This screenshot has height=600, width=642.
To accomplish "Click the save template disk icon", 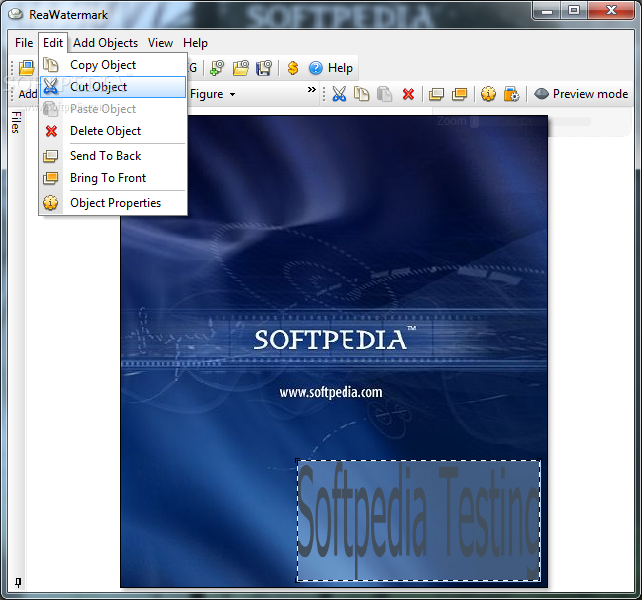I will (264, 68).
